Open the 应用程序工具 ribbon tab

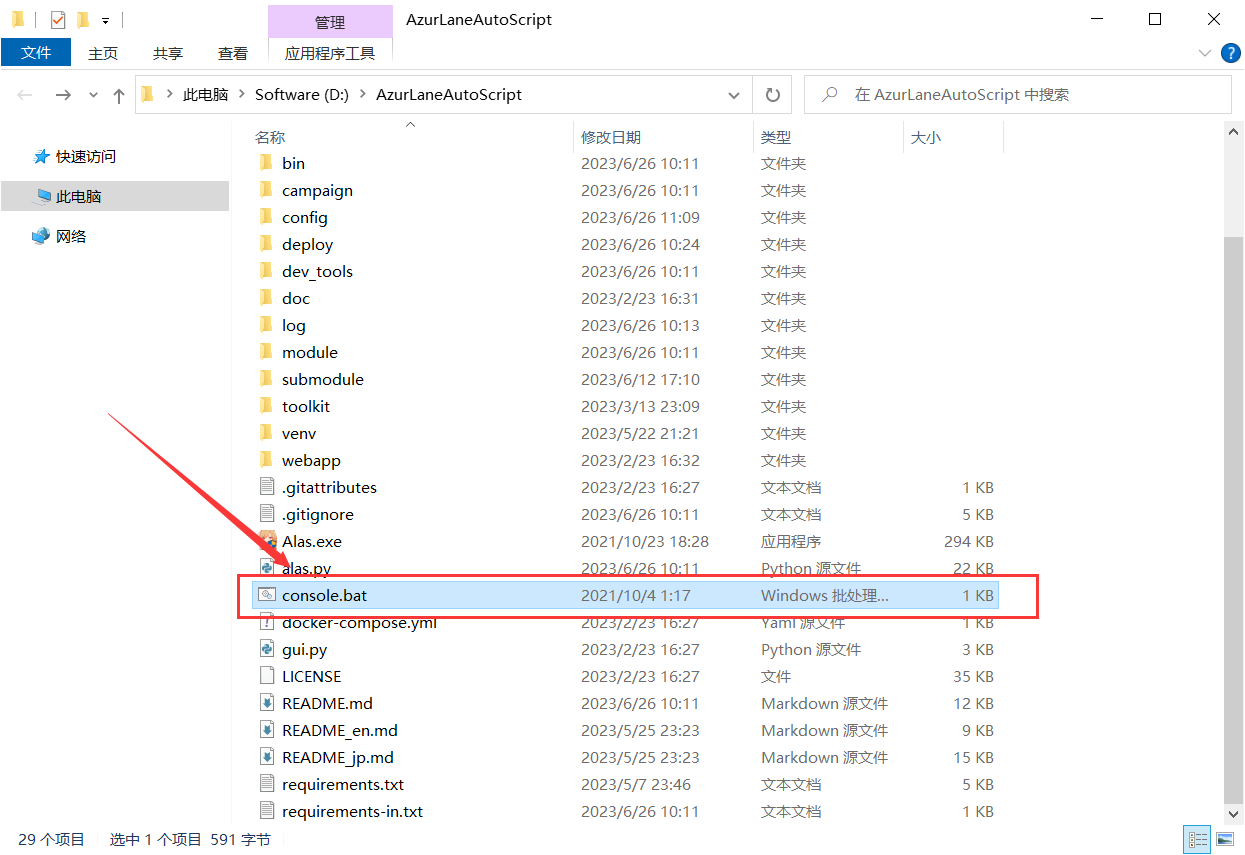(x=330, y=53)
